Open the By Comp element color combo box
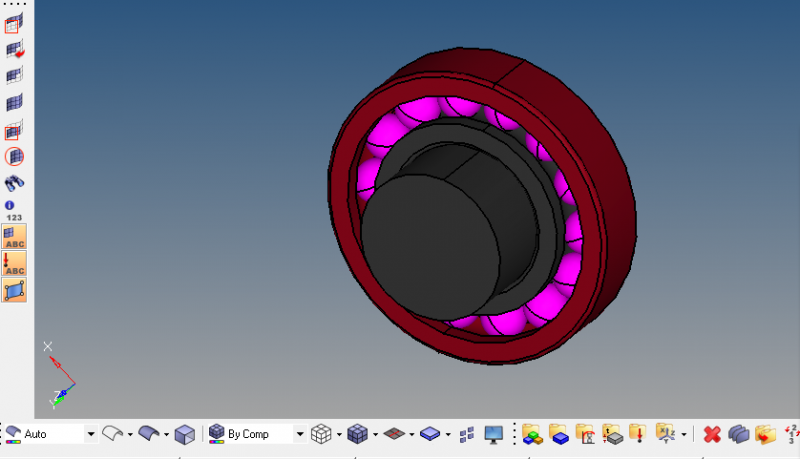This screenshot has width=800, height=459. coord(258,434)
